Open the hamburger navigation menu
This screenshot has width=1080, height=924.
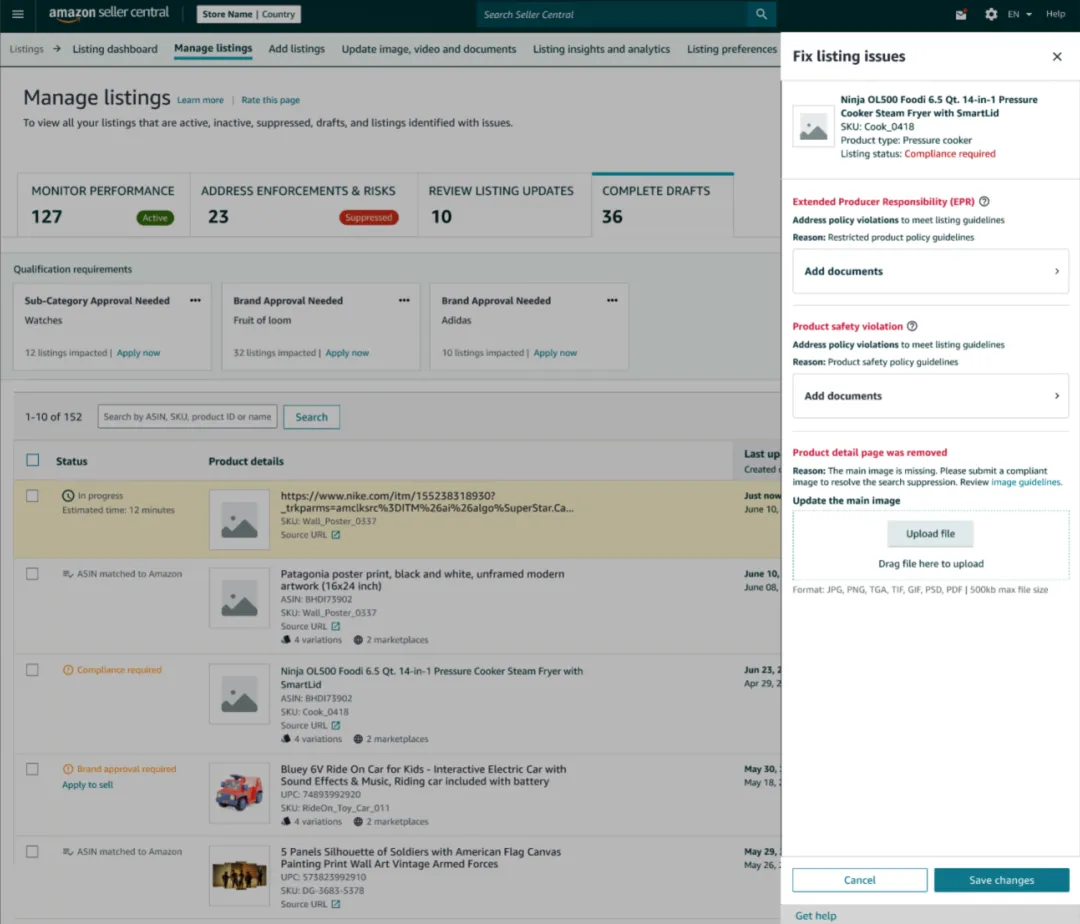(x=17, y=14)
